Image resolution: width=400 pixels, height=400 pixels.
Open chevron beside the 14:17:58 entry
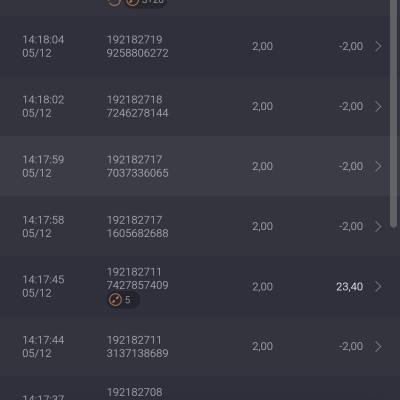point(378,226)
